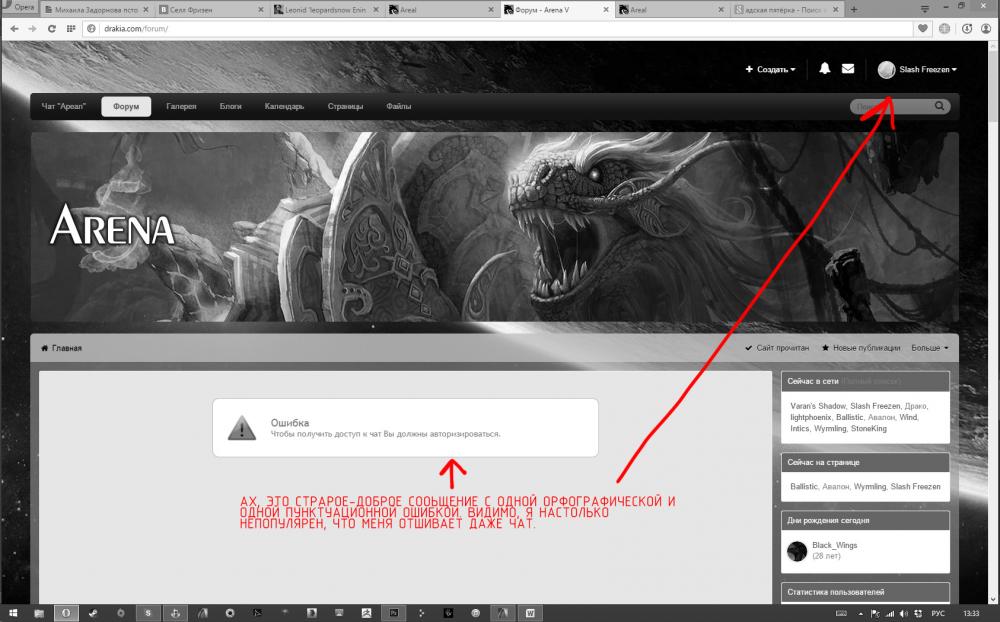This screenshot has height=622, width=1000.
Task: Click the volume icon in the system tray
Action: coord(904,614)
